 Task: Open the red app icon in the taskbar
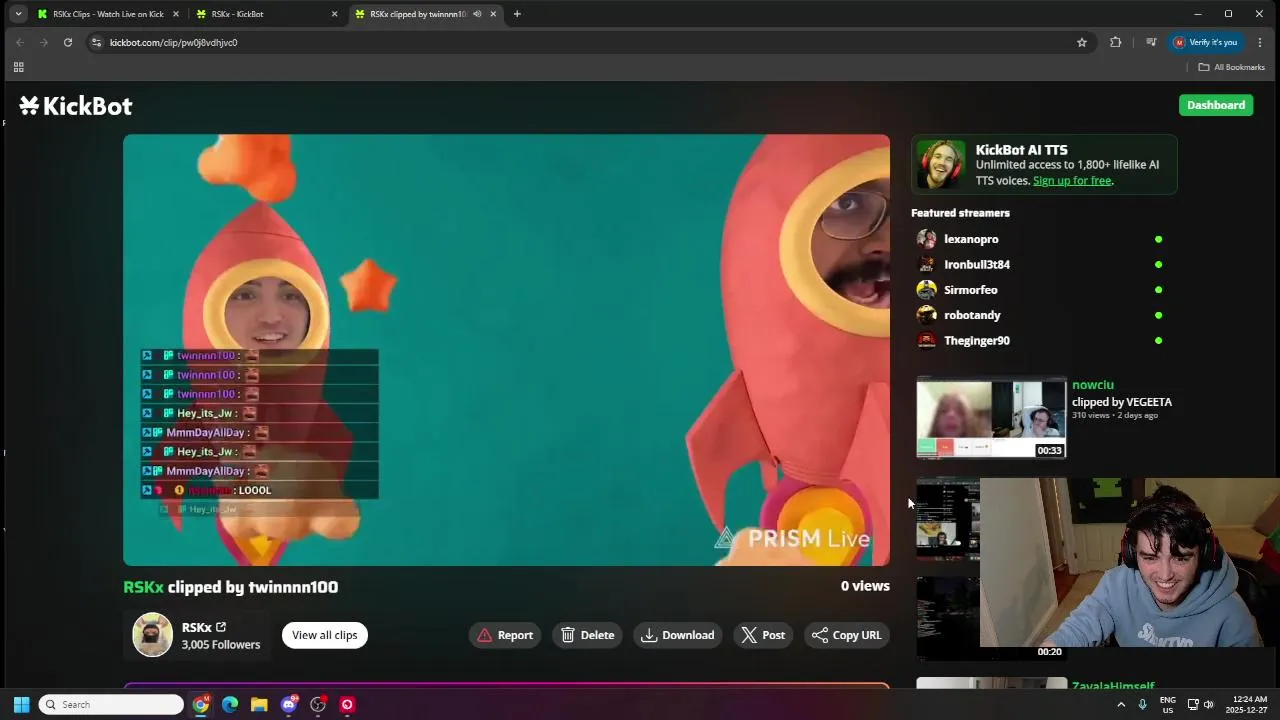click(347, 705)
